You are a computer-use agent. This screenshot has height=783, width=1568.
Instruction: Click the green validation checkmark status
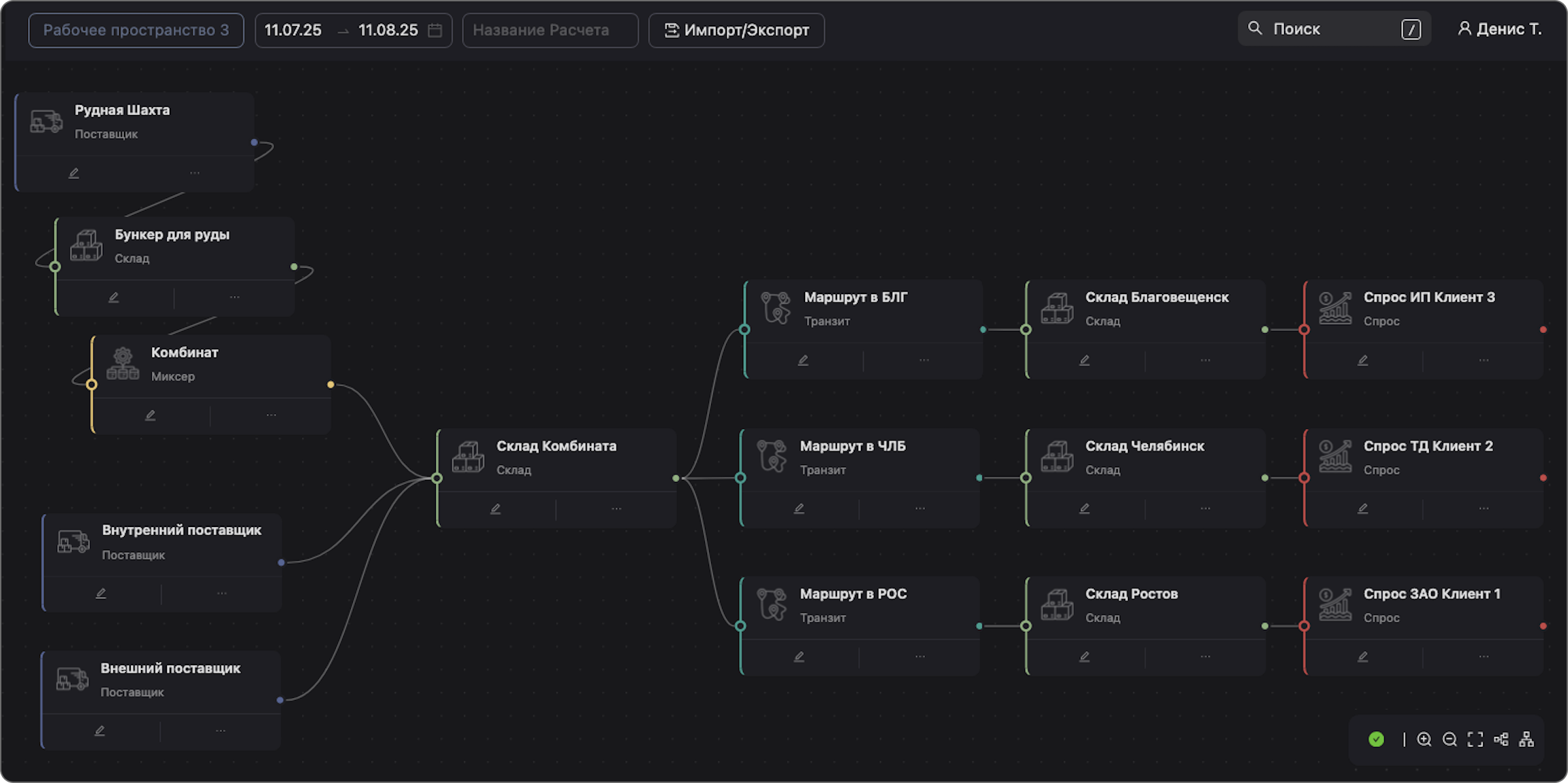coord(1376,739)
